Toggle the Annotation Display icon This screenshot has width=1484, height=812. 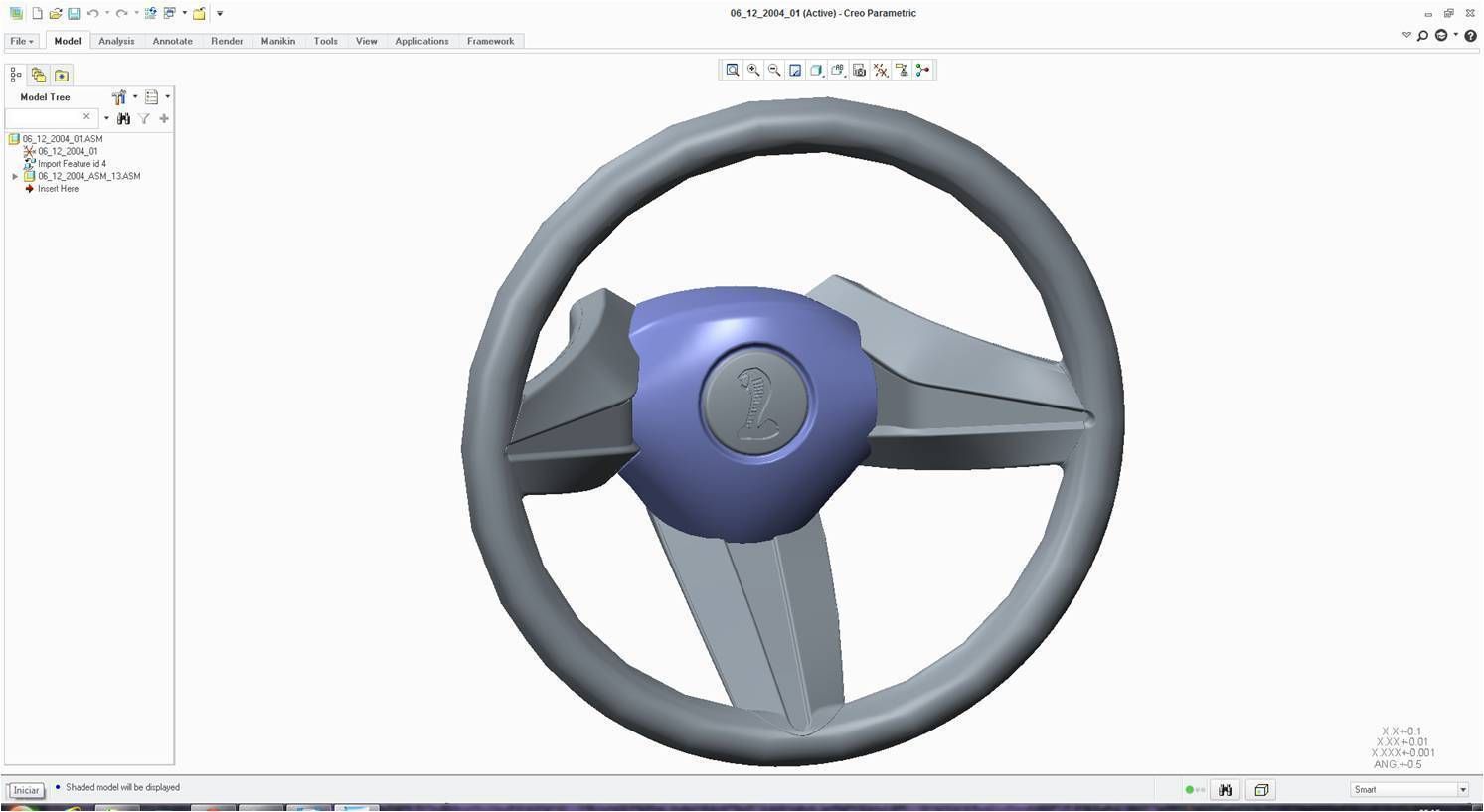tap(902, 70)
